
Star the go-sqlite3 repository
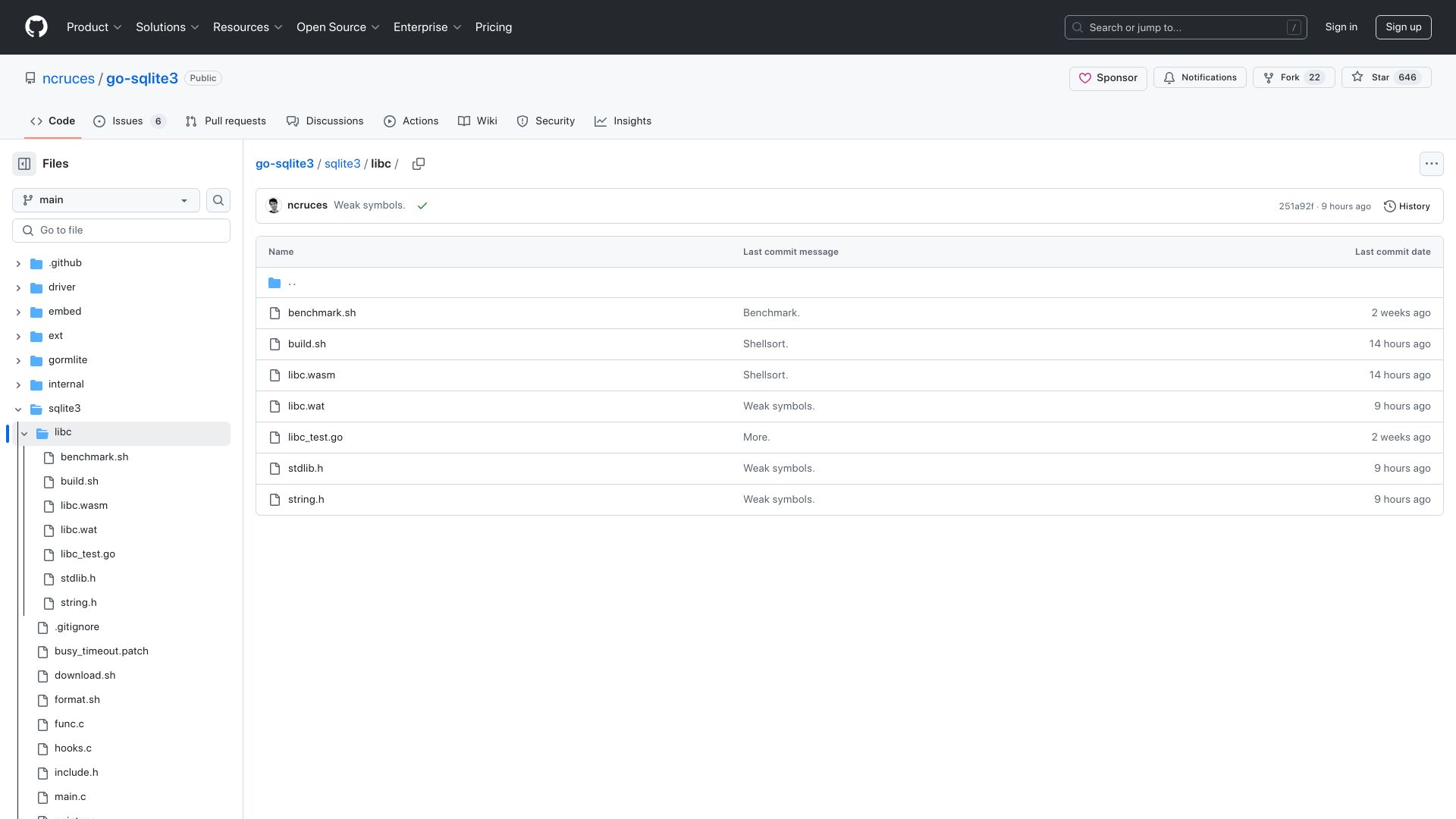pos(1385,78)
